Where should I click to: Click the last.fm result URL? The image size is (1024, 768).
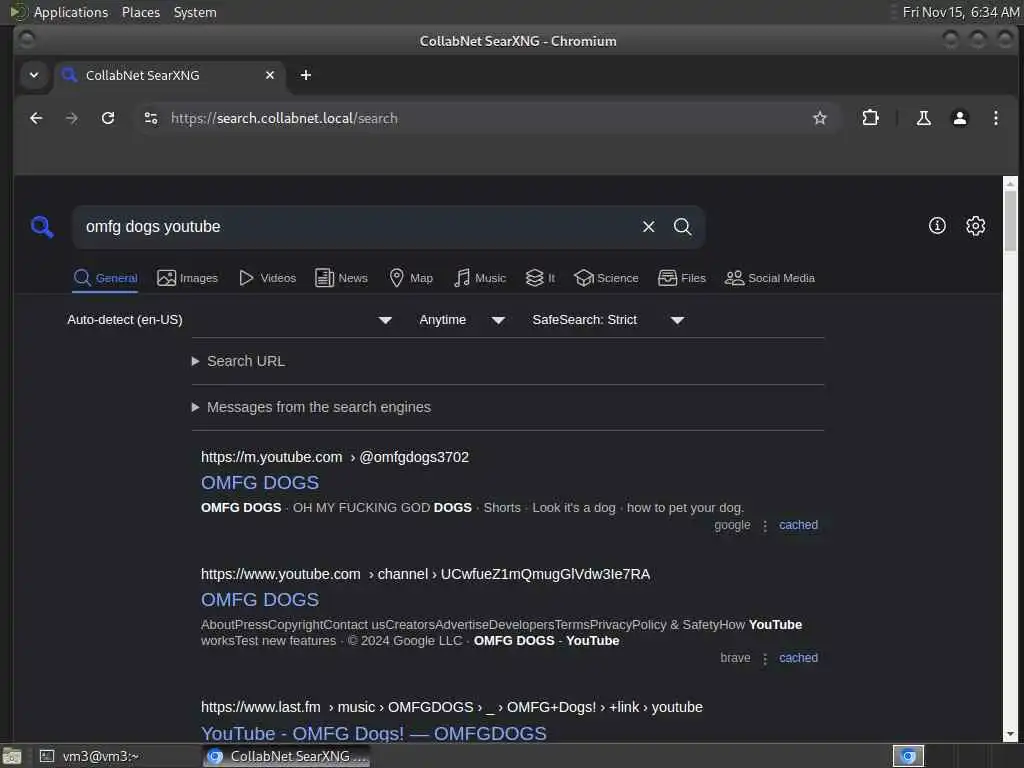(x=452, y=707)
